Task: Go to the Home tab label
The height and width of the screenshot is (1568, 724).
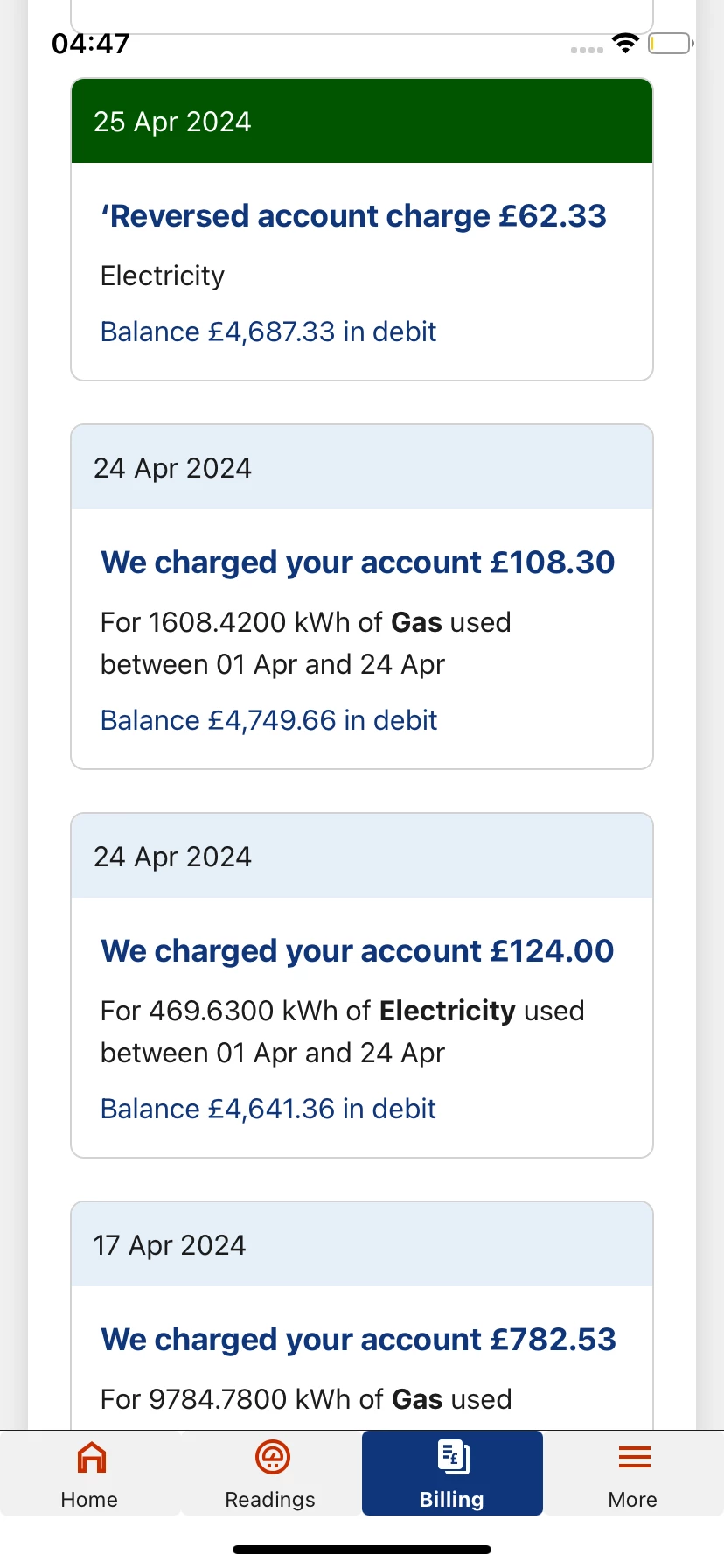Action: click(x=89, y=1500)
